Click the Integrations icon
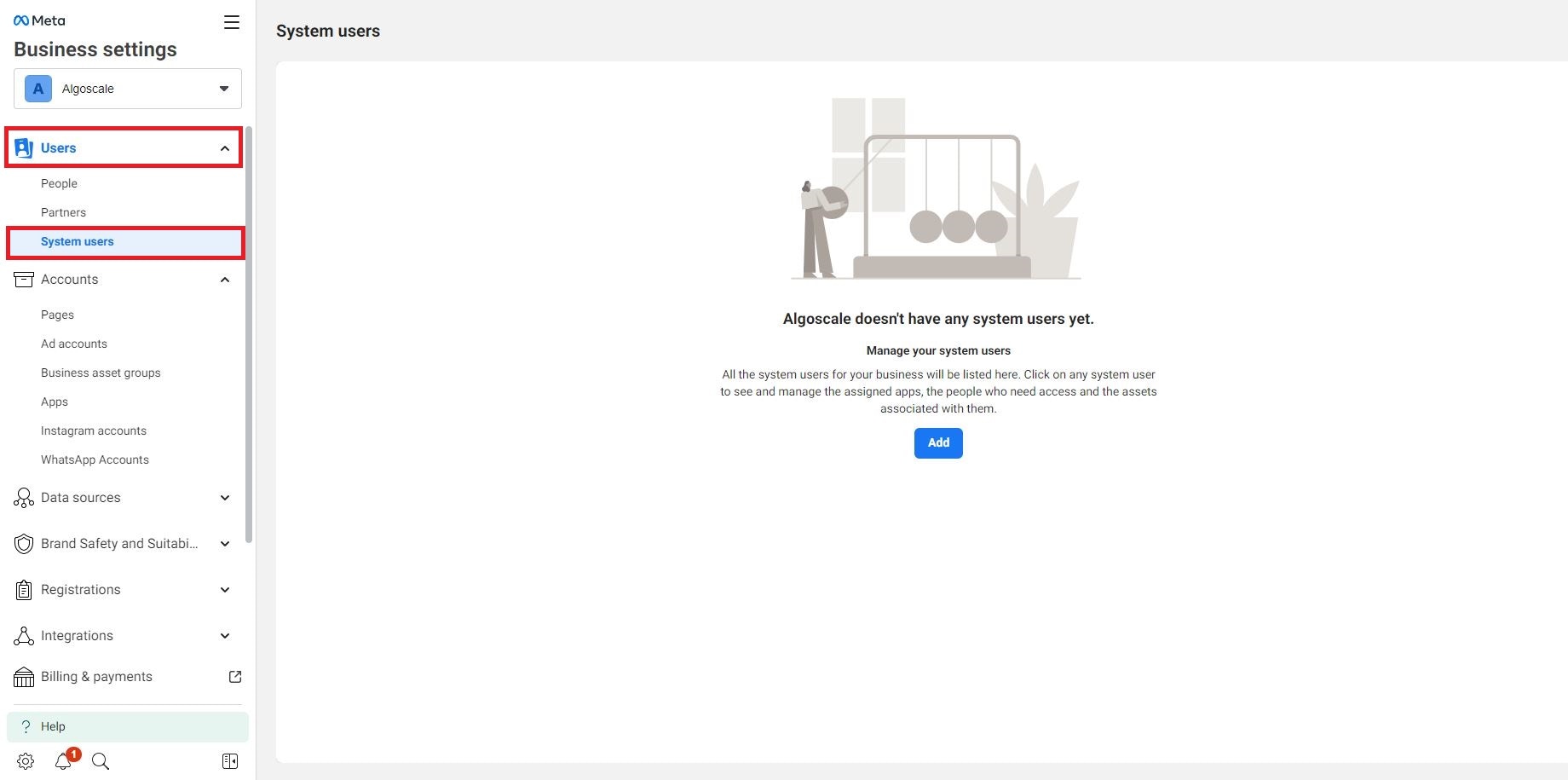1568x780 pixels. point(24,636)
